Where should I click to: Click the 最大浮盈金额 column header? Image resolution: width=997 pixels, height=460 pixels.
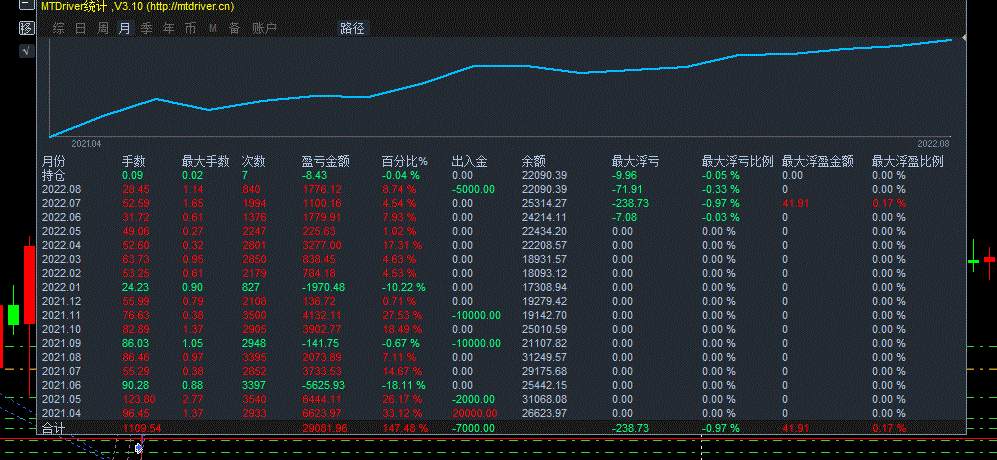(x=818, y=162)
